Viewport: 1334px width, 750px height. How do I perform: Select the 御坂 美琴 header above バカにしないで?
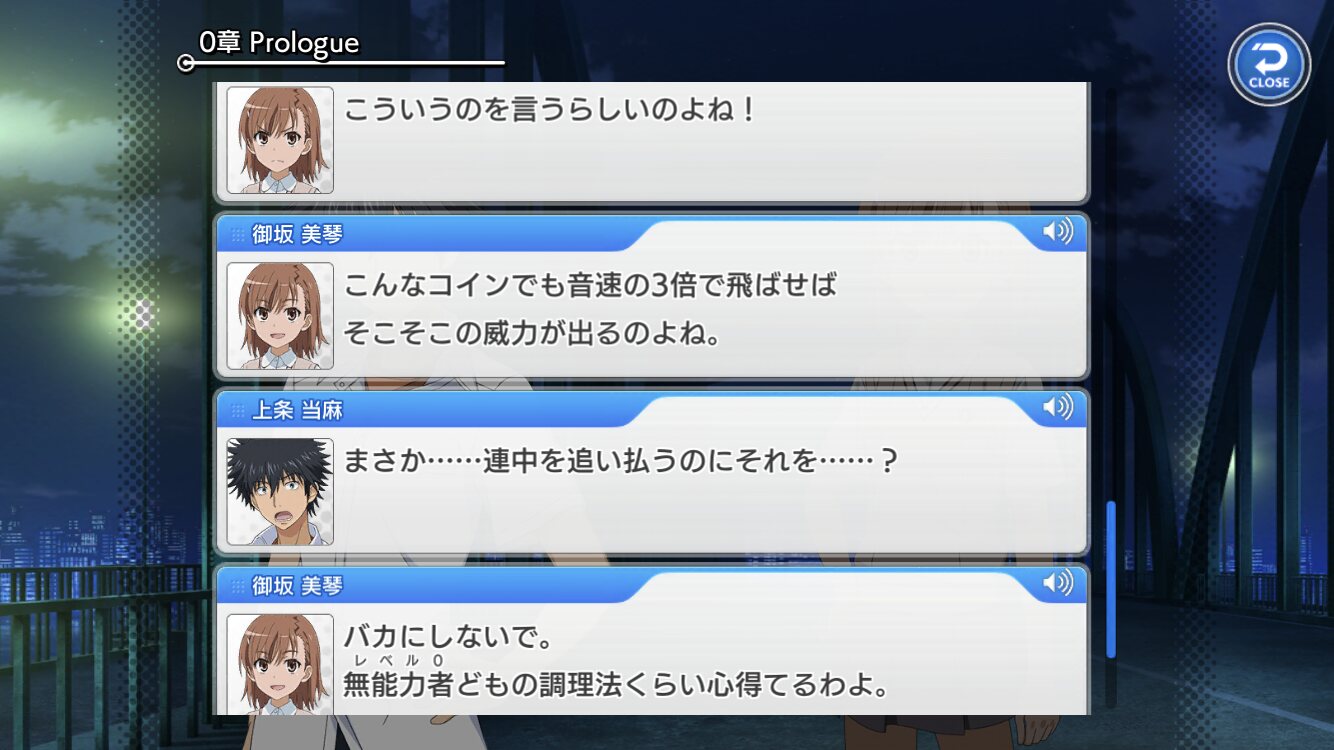coord(297,586)
